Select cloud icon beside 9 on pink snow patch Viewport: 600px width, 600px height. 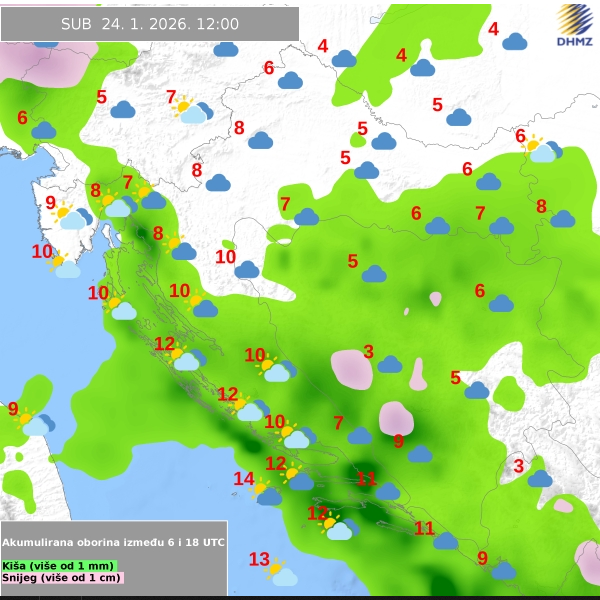tap(420, 453)
